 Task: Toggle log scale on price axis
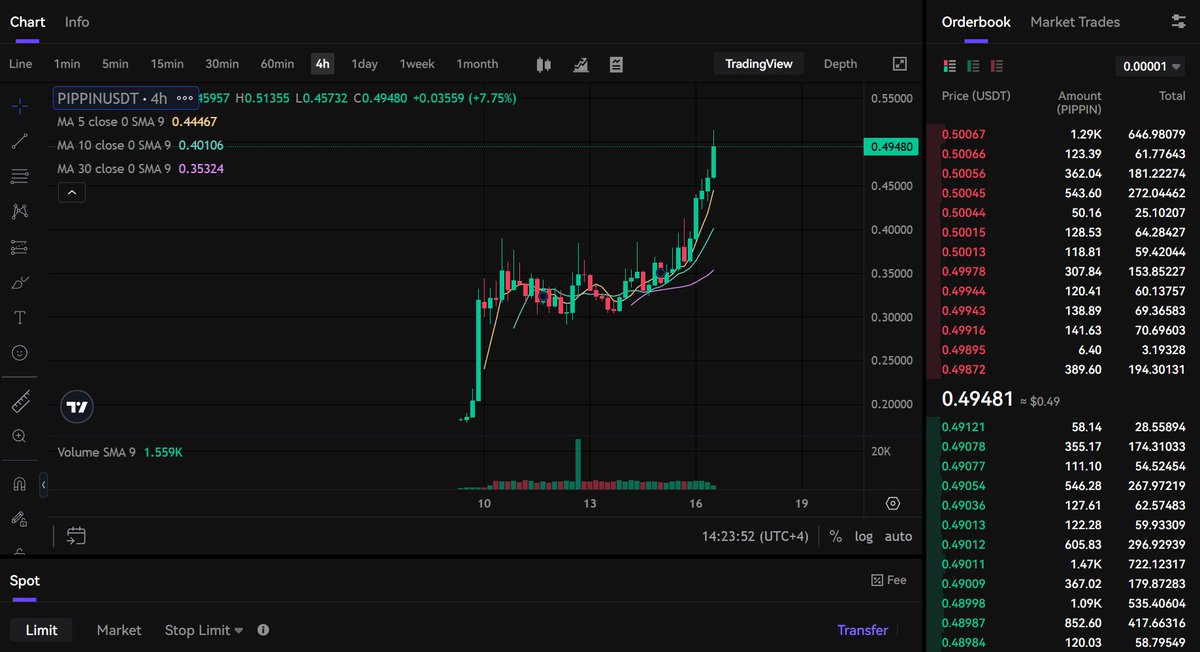(x=863, y=536)
